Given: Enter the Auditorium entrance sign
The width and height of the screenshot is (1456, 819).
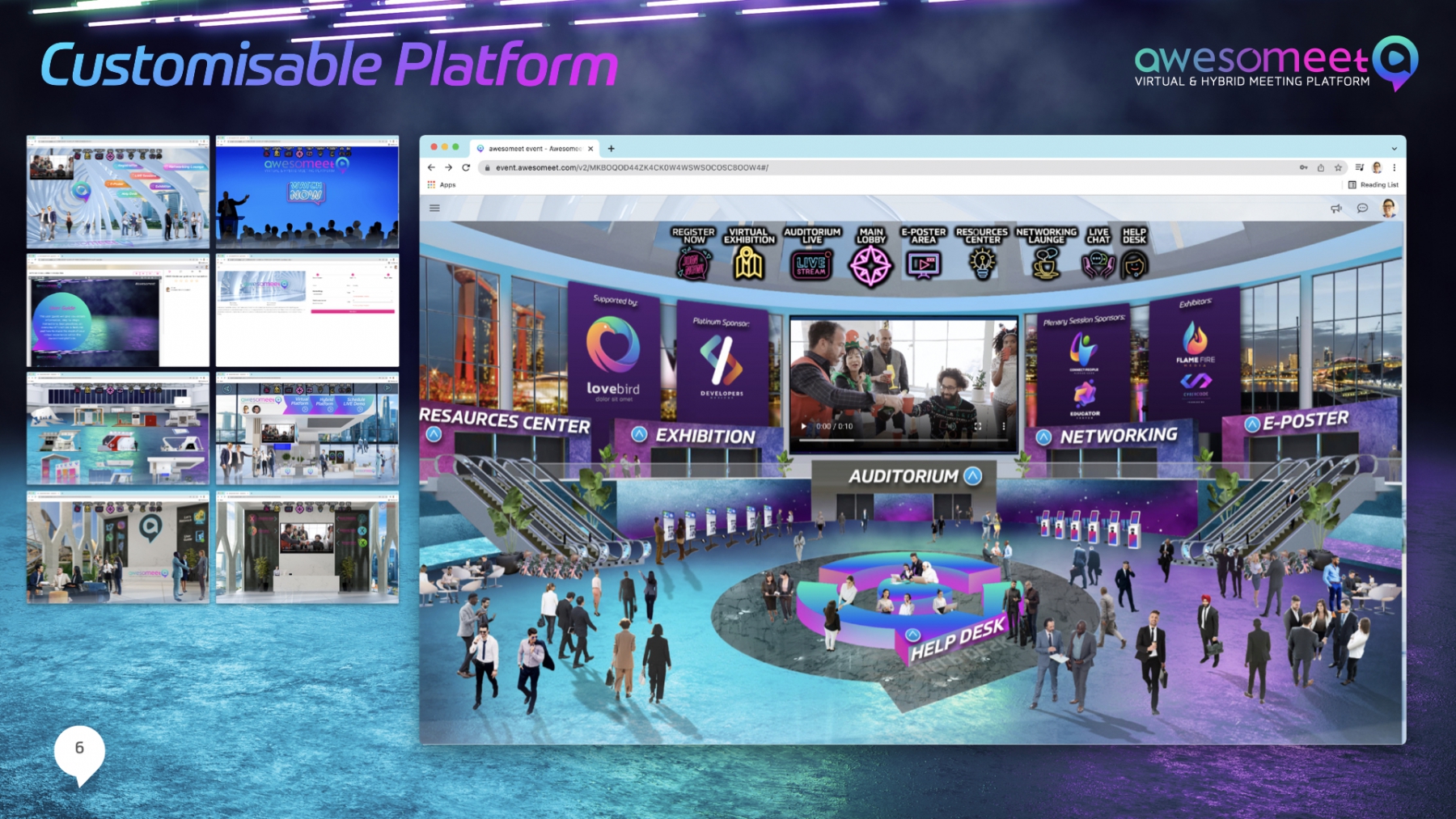Looking at the screenshot, I should click(x=904, y=476).
